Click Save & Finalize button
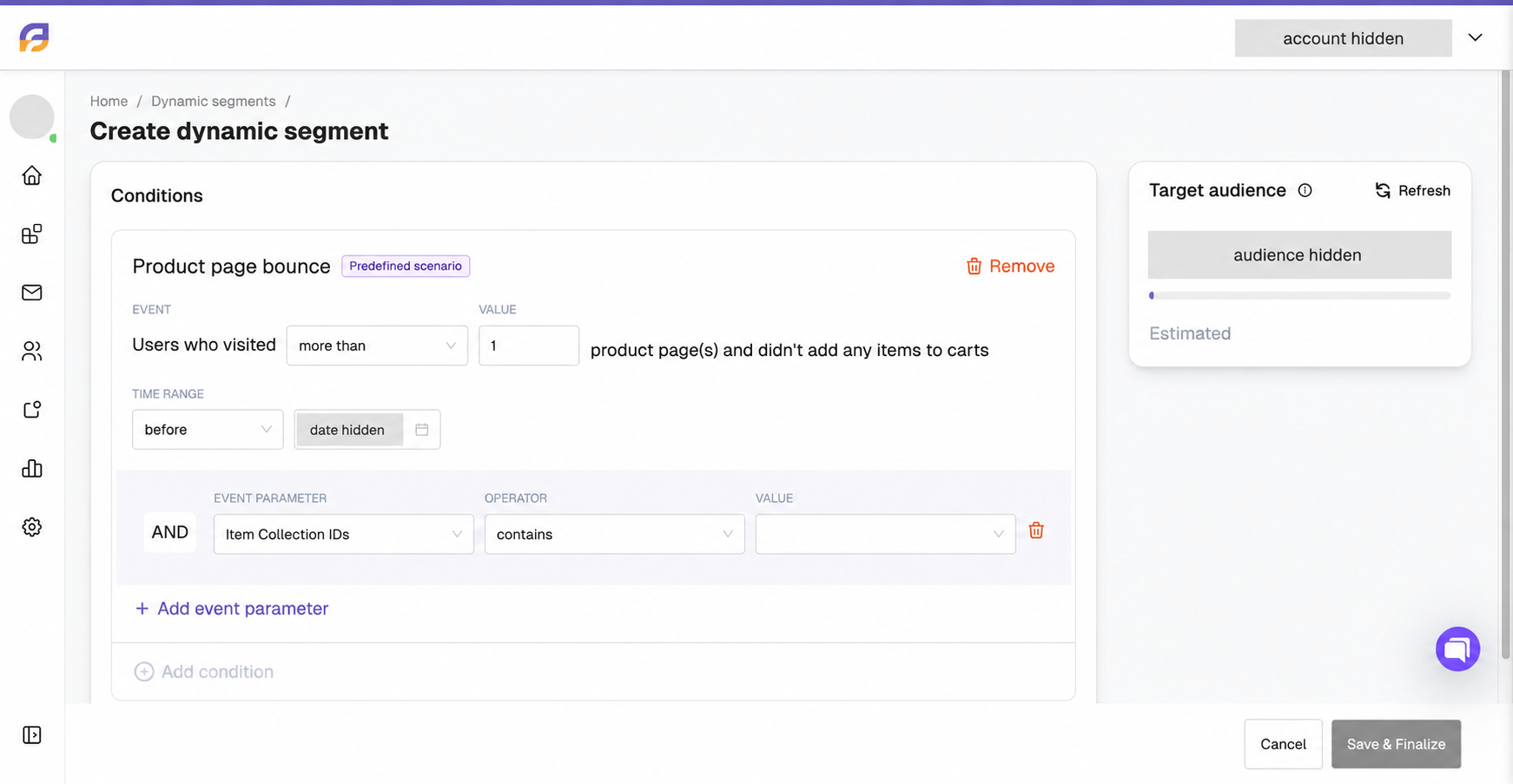 [x=1396, y=744]
